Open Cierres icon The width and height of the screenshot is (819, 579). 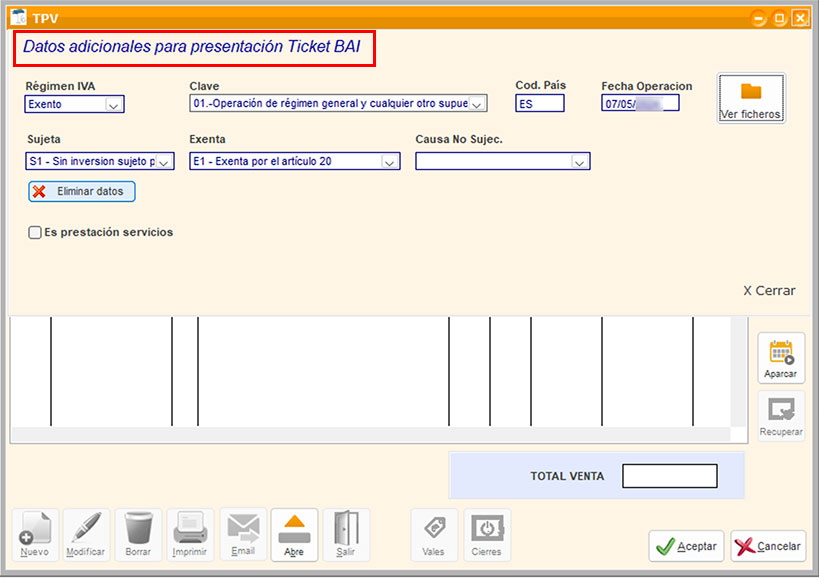pos(487,535)
